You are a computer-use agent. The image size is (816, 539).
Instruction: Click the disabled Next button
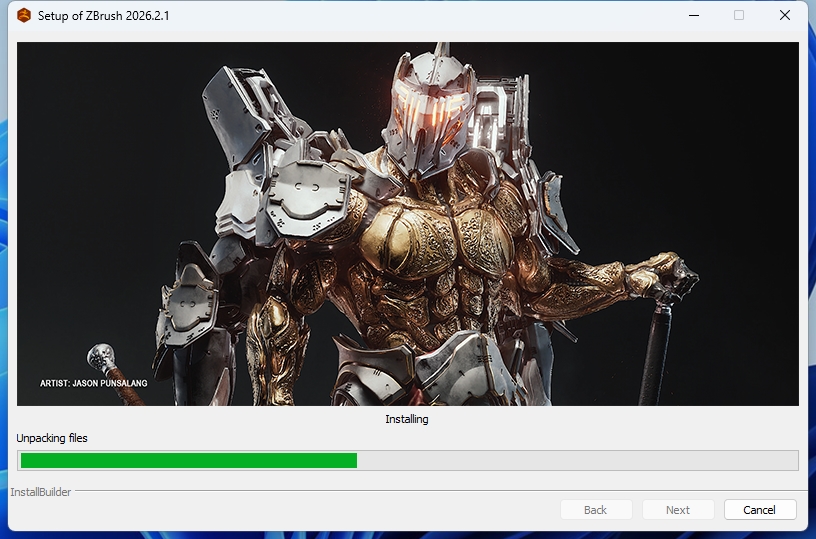678,510
